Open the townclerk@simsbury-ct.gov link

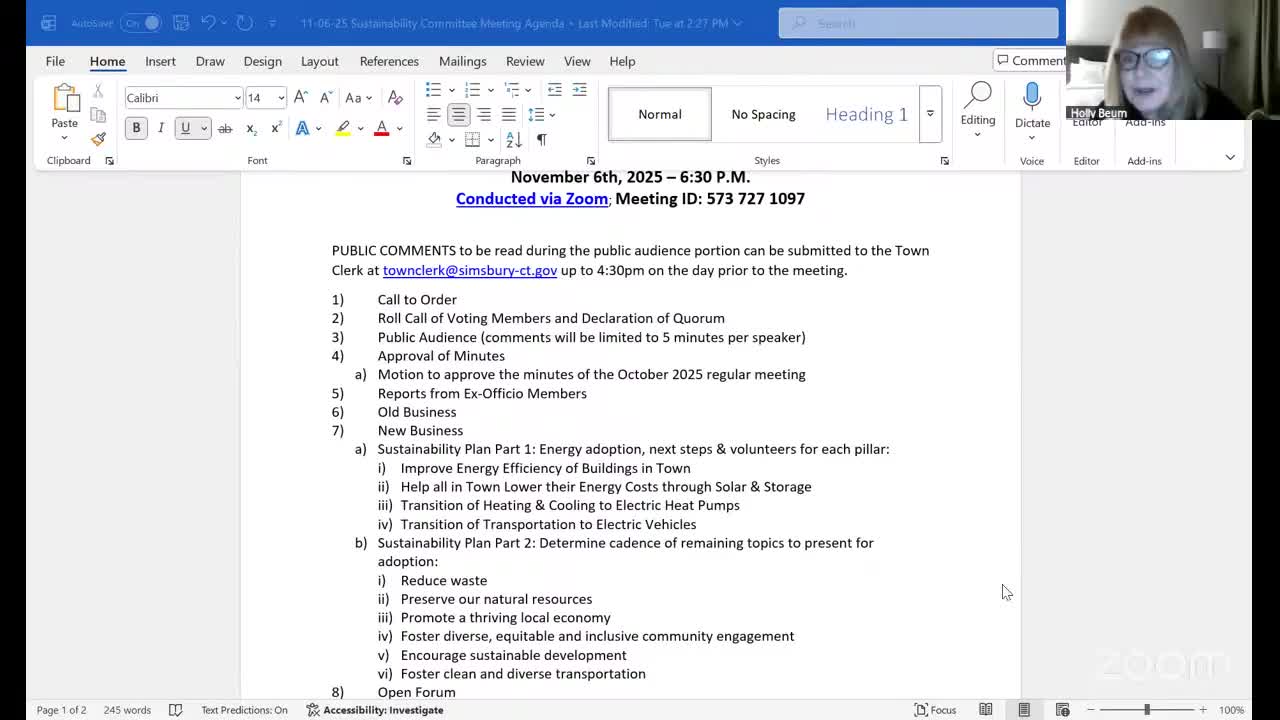469,270
